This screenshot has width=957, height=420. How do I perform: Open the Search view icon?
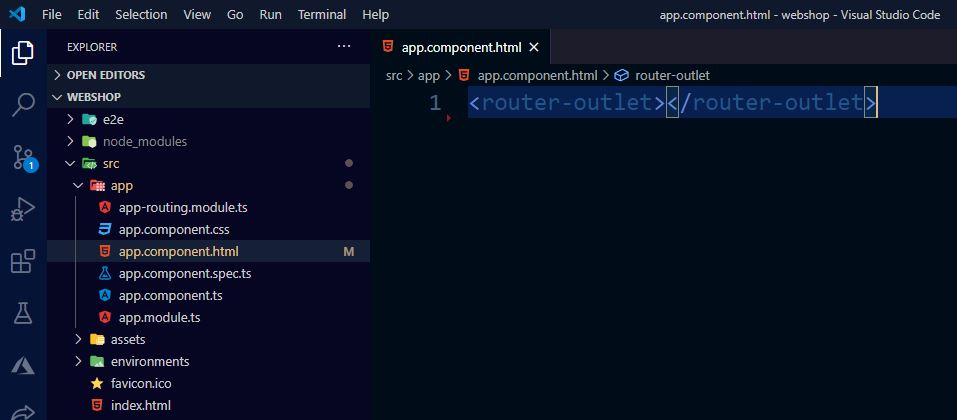click(23, 104)
